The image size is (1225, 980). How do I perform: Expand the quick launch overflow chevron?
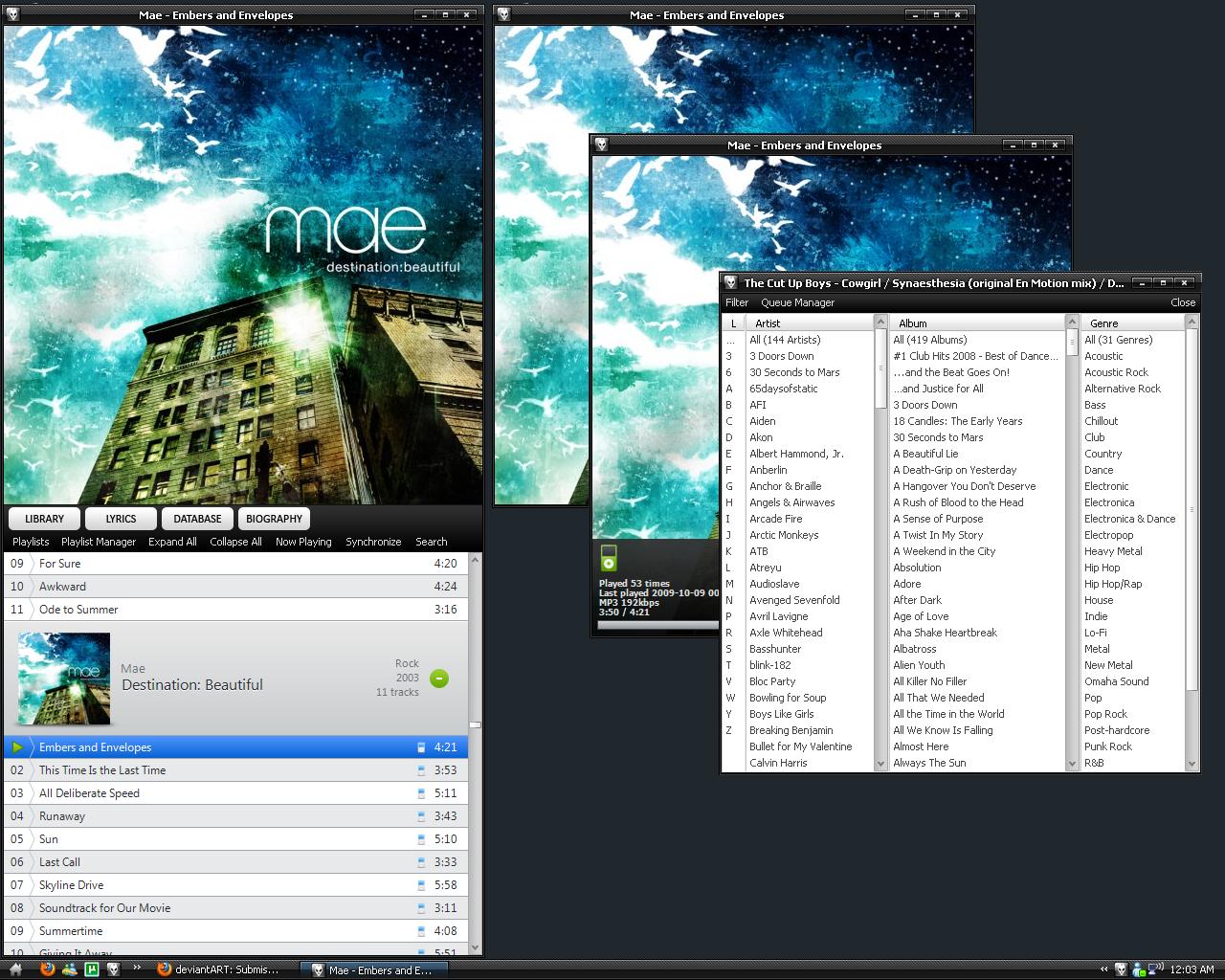[x=137, y=968]
